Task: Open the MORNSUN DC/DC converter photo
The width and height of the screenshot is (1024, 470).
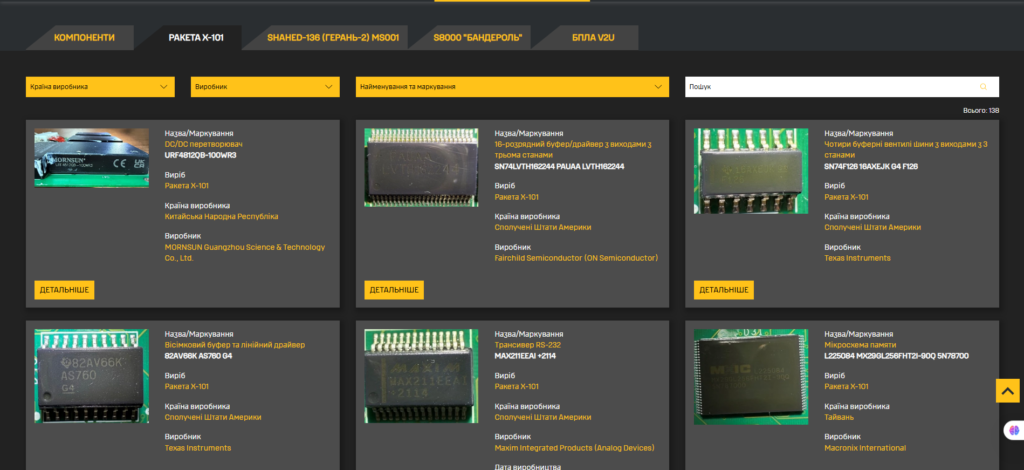Action: (91, 158)
